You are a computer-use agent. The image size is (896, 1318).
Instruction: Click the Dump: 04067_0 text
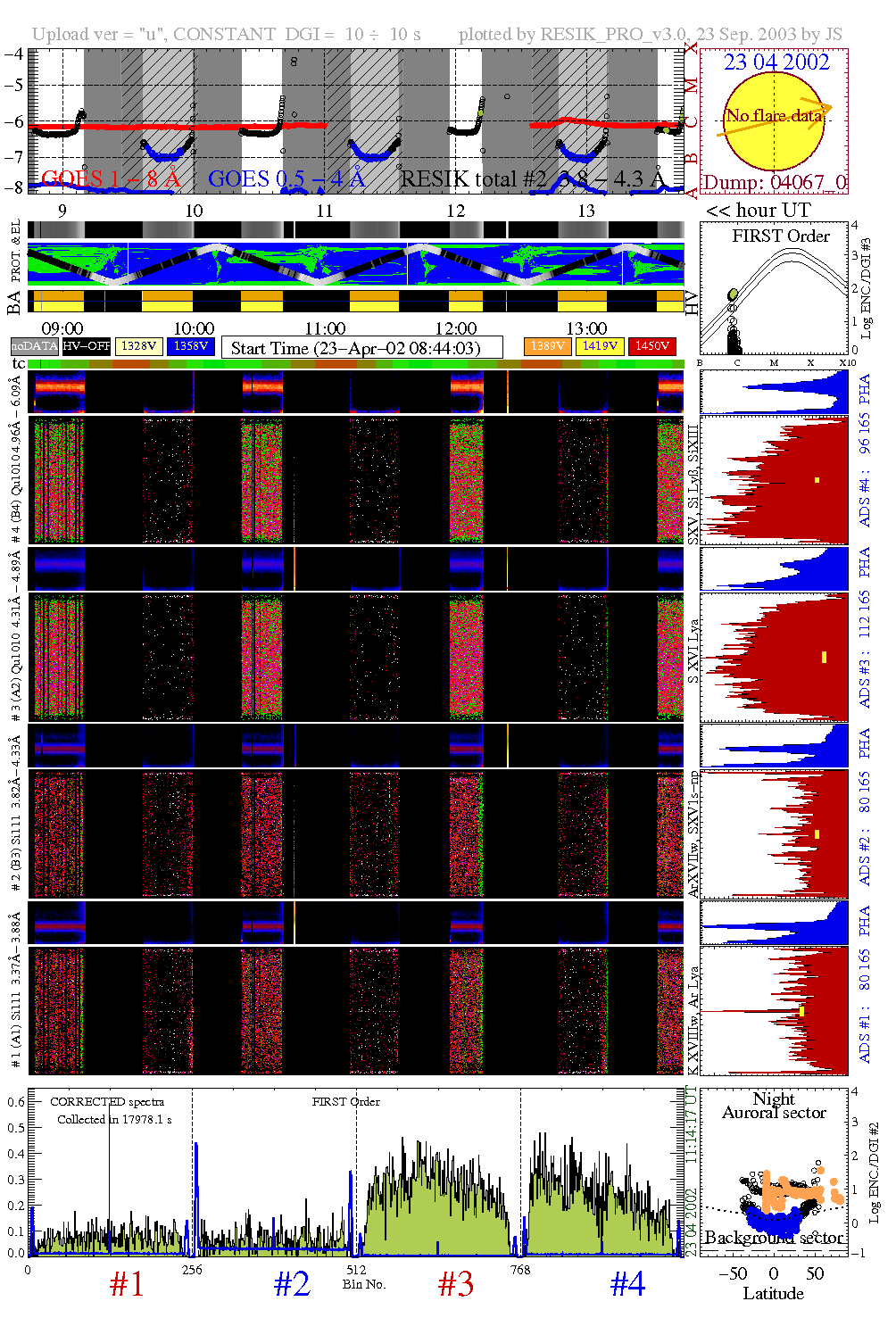[x=774, y=183]
